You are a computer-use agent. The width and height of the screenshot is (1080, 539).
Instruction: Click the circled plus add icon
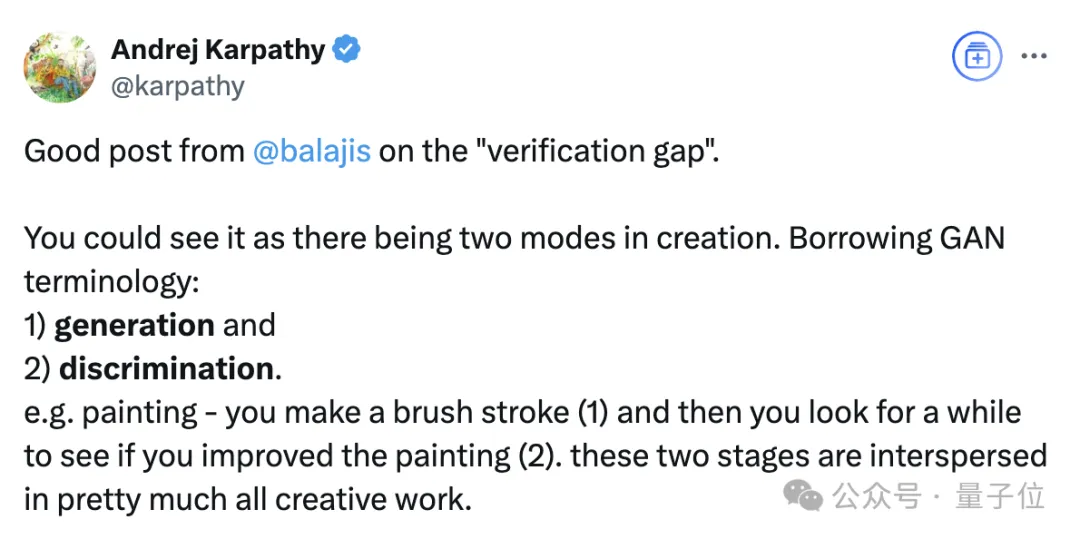tap(976, 58)
